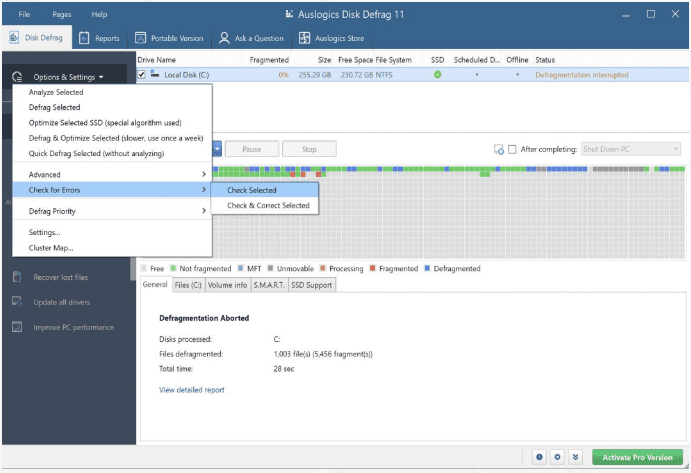Click the Free legend color swatch
Image resolution: width=691 pixels, height=473 pixels.
tap(143, 268)
